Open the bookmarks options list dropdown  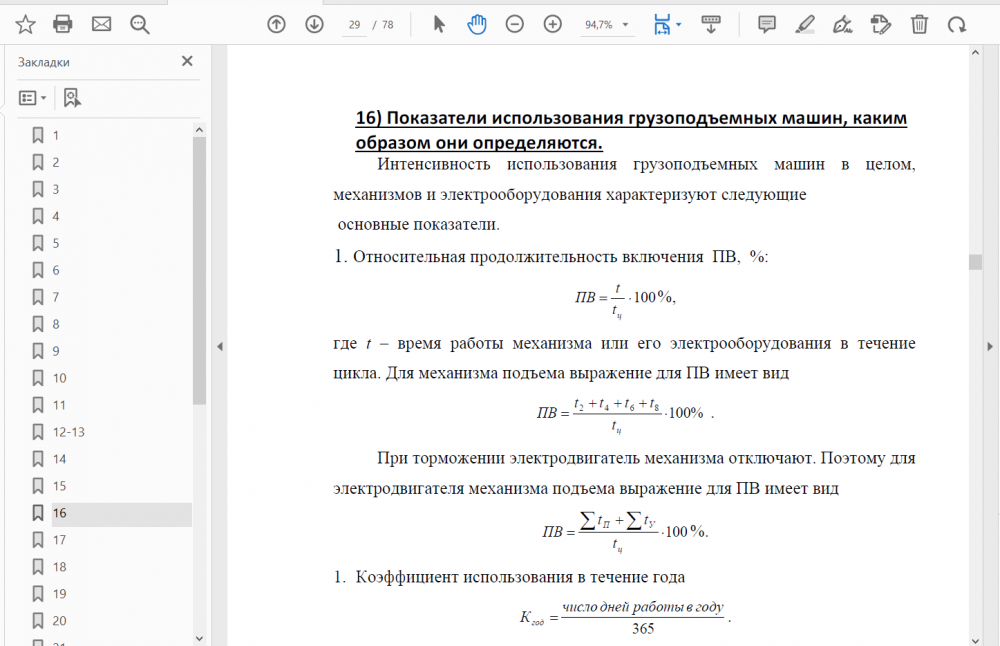point(33,98)
